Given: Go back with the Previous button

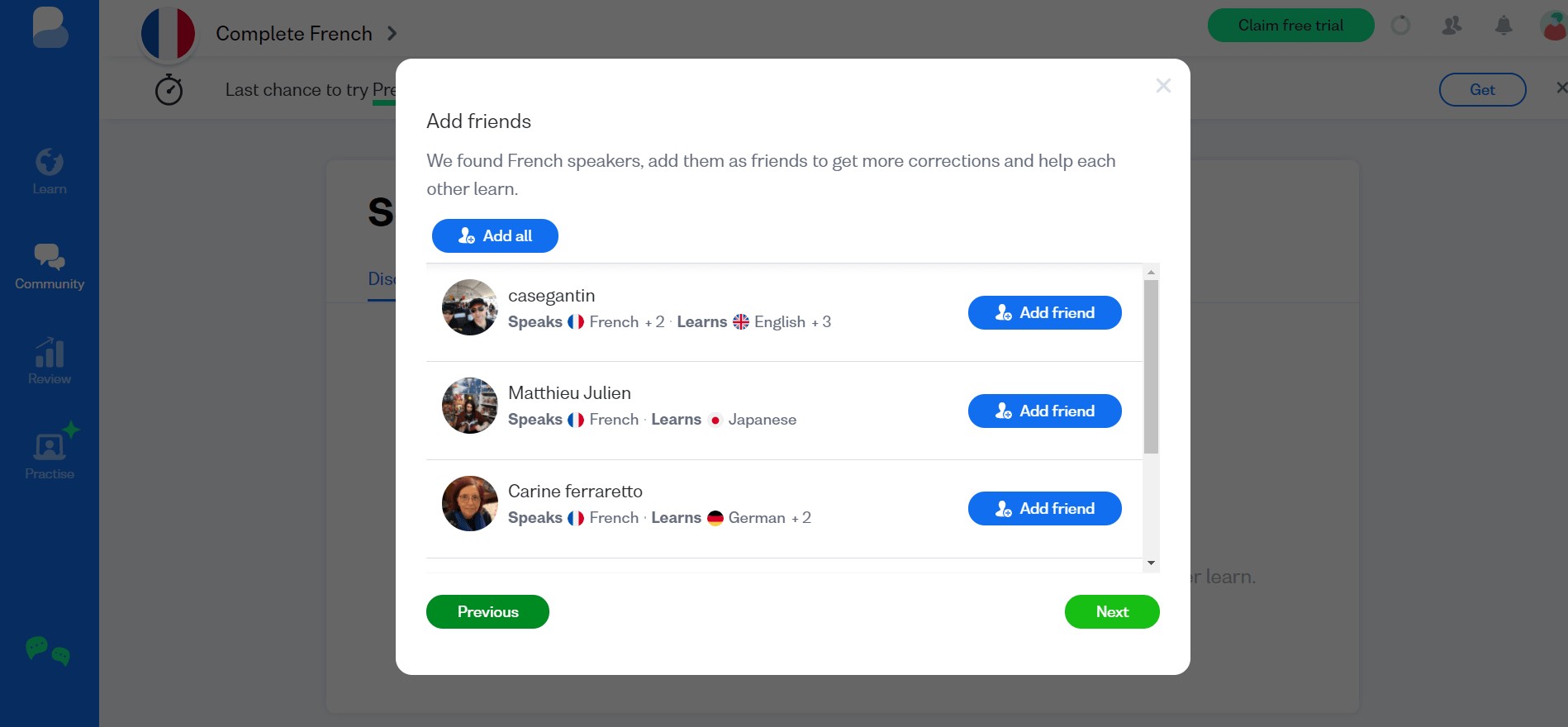Looking at the screenshot, I should tap(487, 611).
